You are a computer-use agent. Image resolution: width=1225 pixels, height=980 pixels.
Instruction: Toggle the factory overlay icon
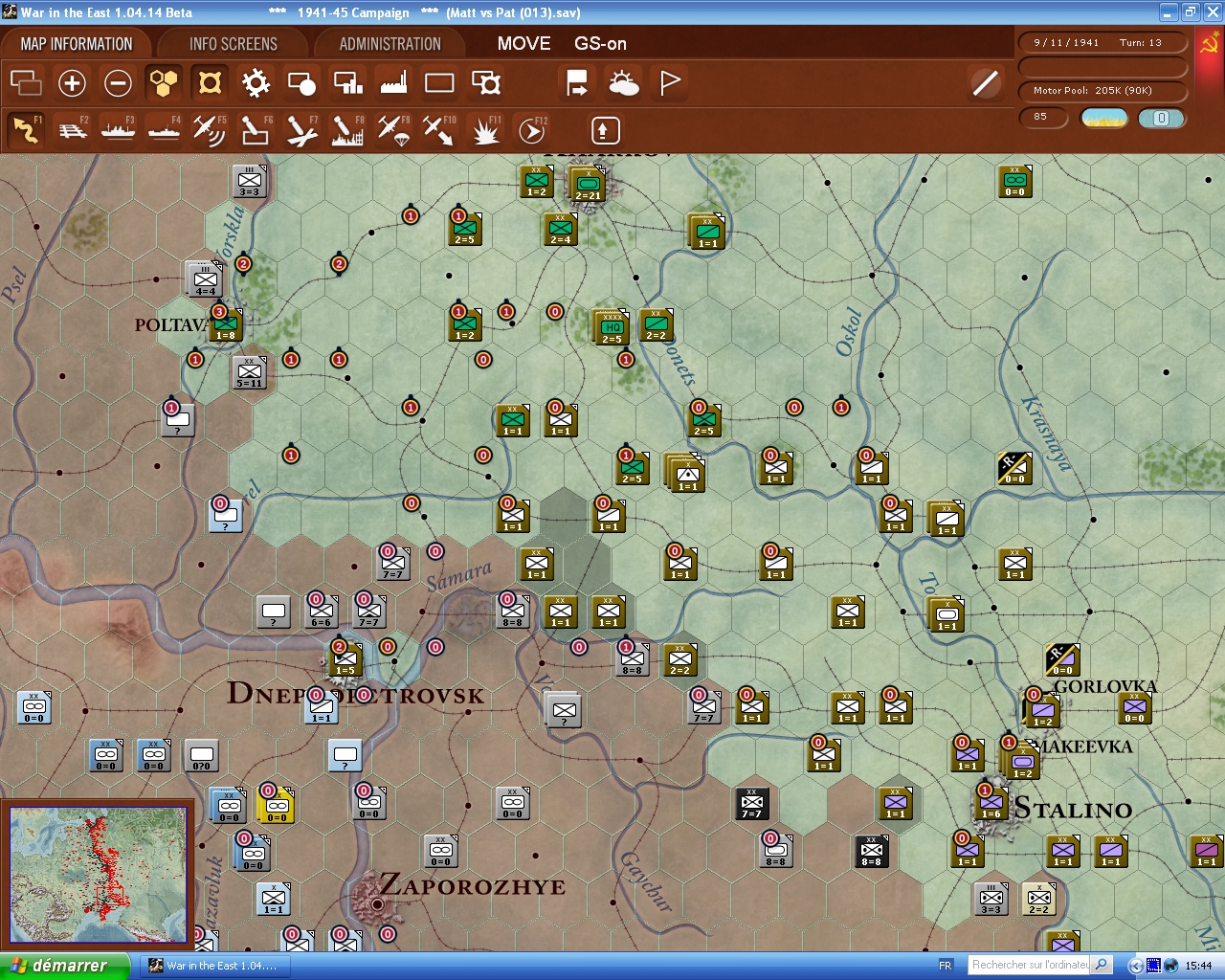click(x=393, y=83)
